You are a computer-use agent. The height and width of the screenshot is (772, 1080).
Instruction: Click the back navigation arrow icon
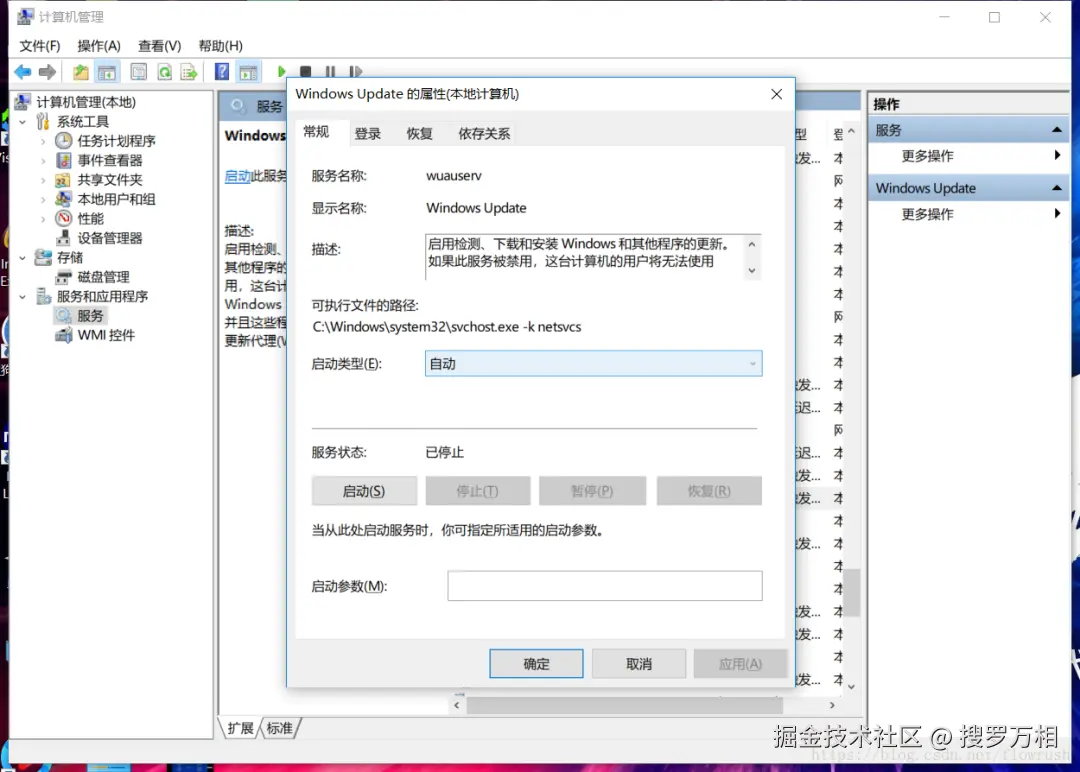22,72
